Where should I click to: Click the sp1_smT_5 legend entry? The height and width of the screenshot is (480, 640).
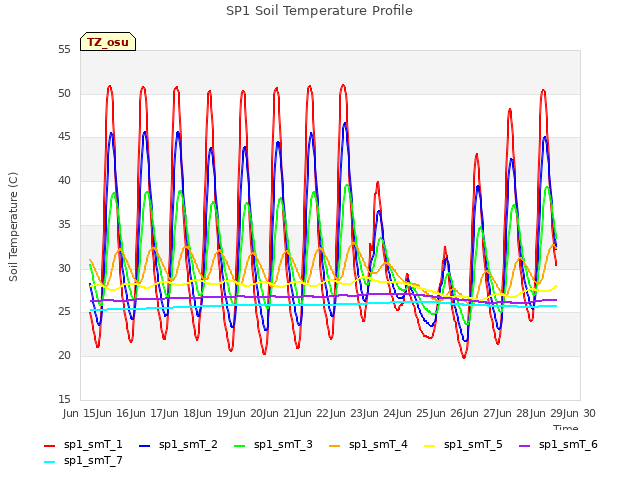(x=464, y=444)
